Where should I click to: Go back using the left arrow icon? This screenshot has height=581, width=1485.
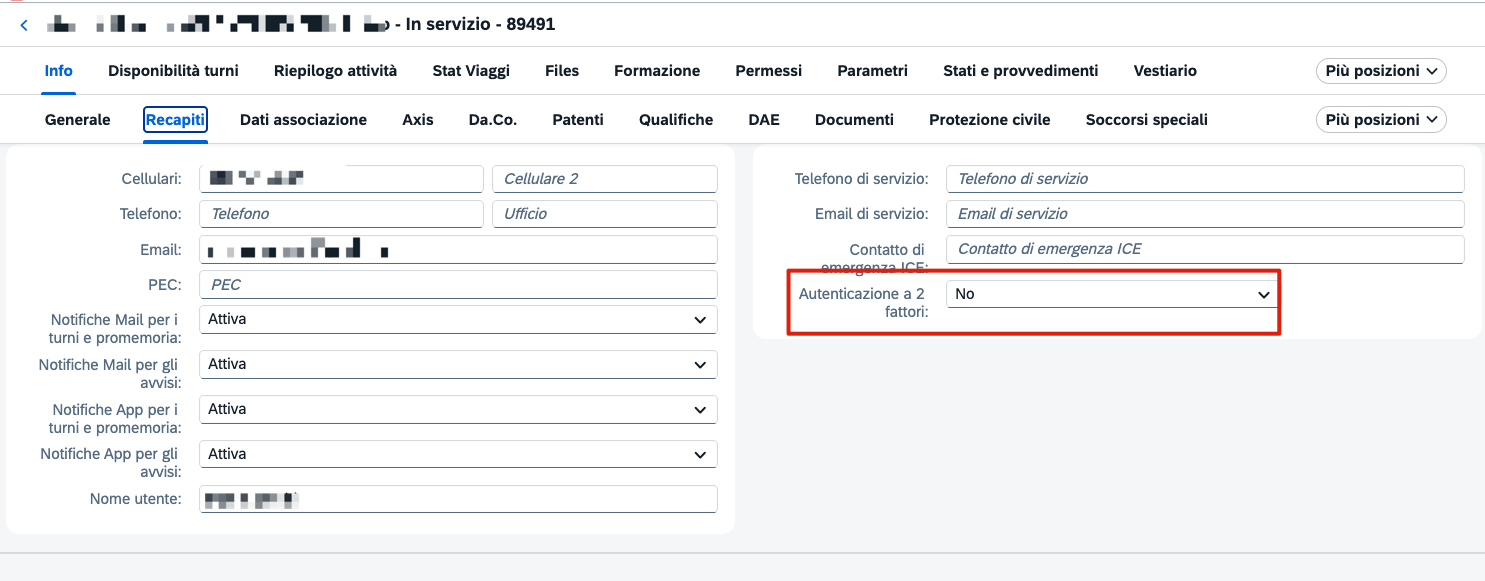coord(24,25)
